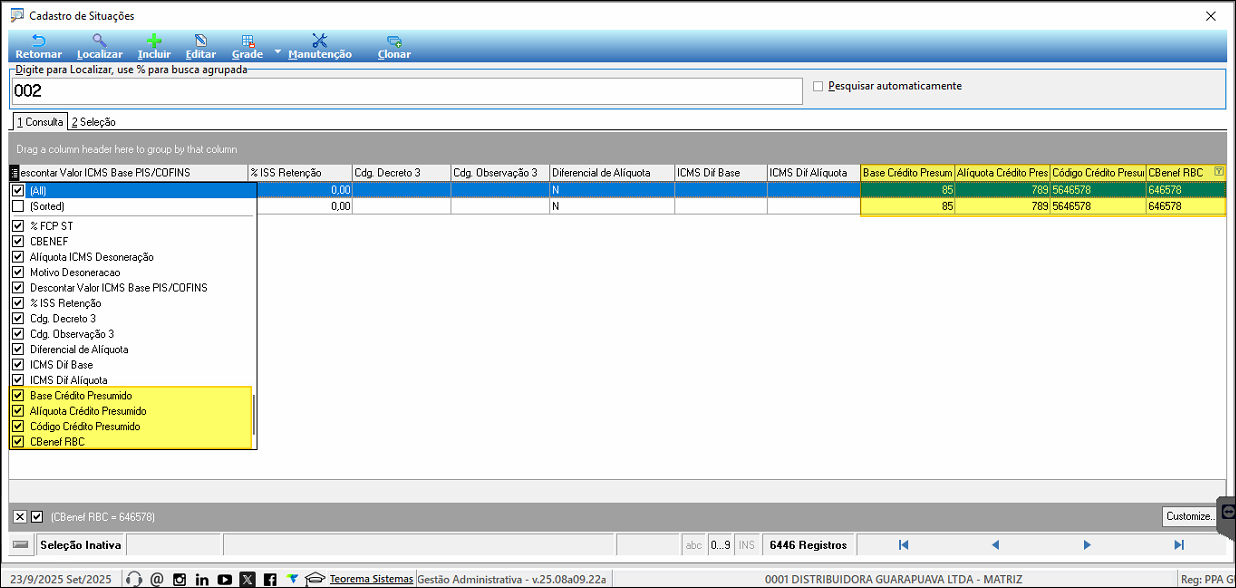Enable Pesquisar automaticamente checkbox
The width and height of the screenshot is (1236, 588).
click(818, 86)
